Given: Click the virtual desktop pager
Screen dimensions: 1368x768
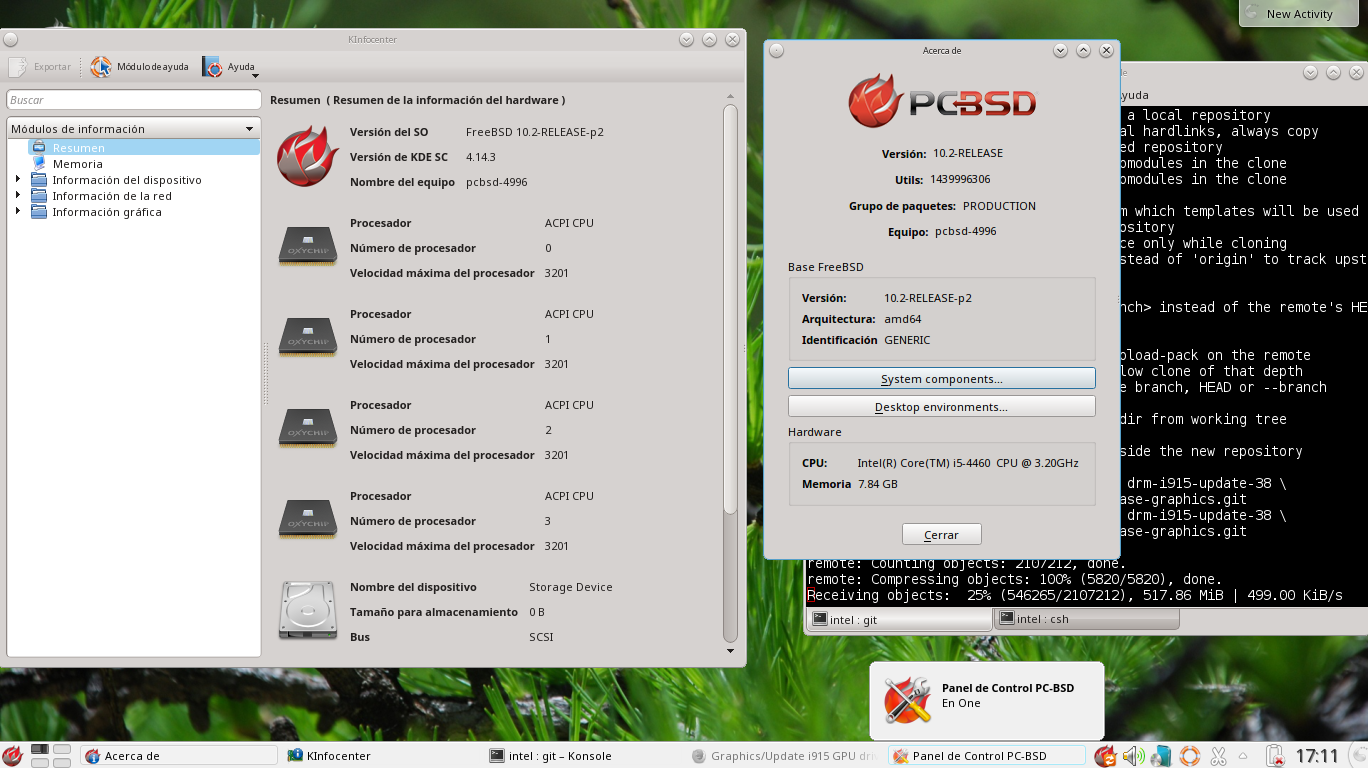Looking at the screenshot, I should pos(51,755).
